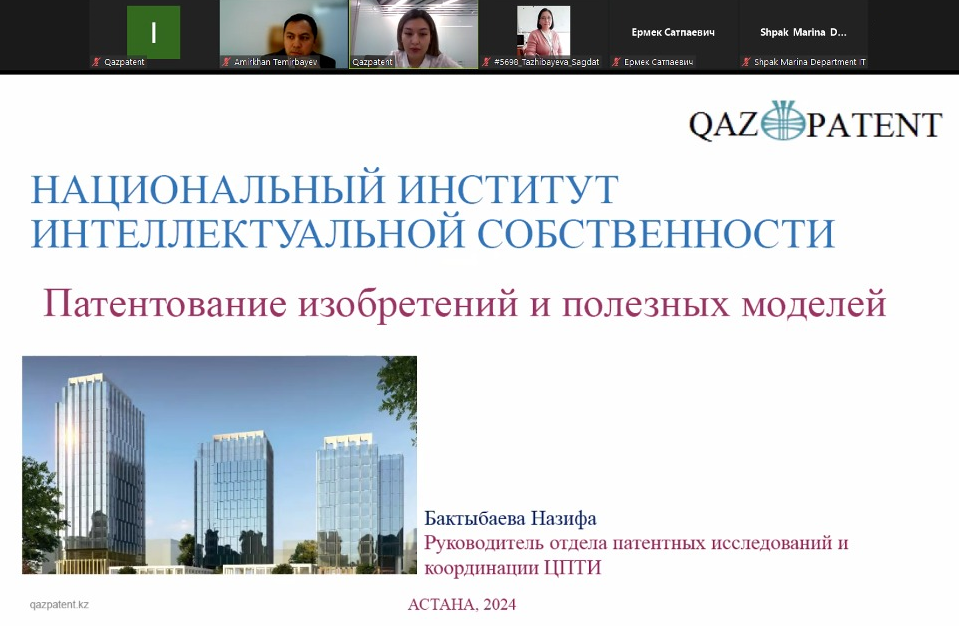The image size is (959, 626).
Task: Open the qazpatent.kz link in slide footer
Action: tap(59, 605)
